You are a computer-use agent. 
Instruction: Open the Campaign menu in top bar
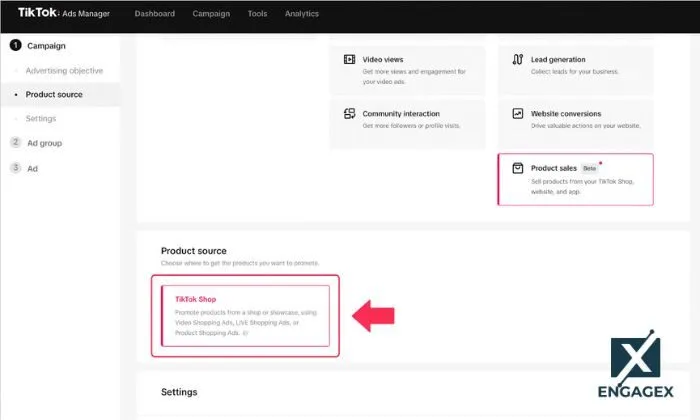point(211,14)
